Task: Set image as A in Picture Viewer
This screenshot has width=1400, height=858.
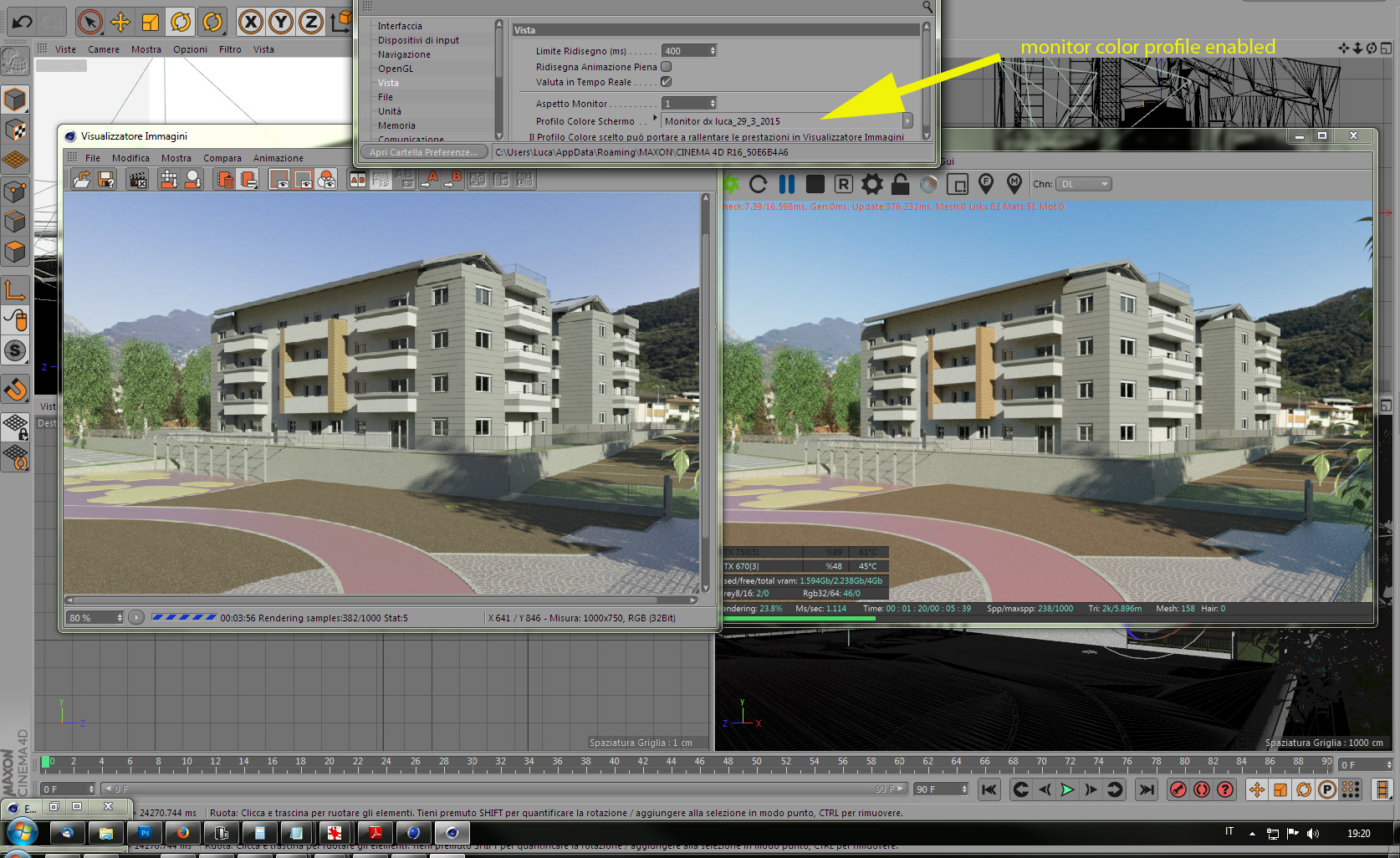Action: point(432,179)
